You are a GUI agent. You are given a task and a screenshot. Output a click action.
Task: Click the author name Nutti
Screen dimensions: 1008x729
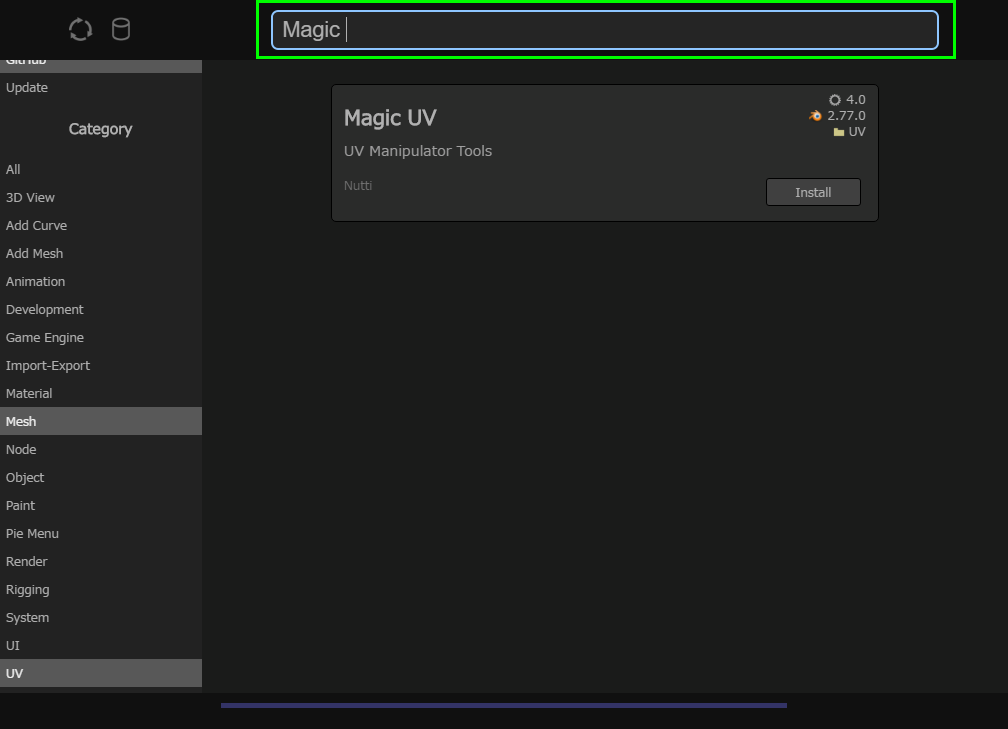[358, 185]
